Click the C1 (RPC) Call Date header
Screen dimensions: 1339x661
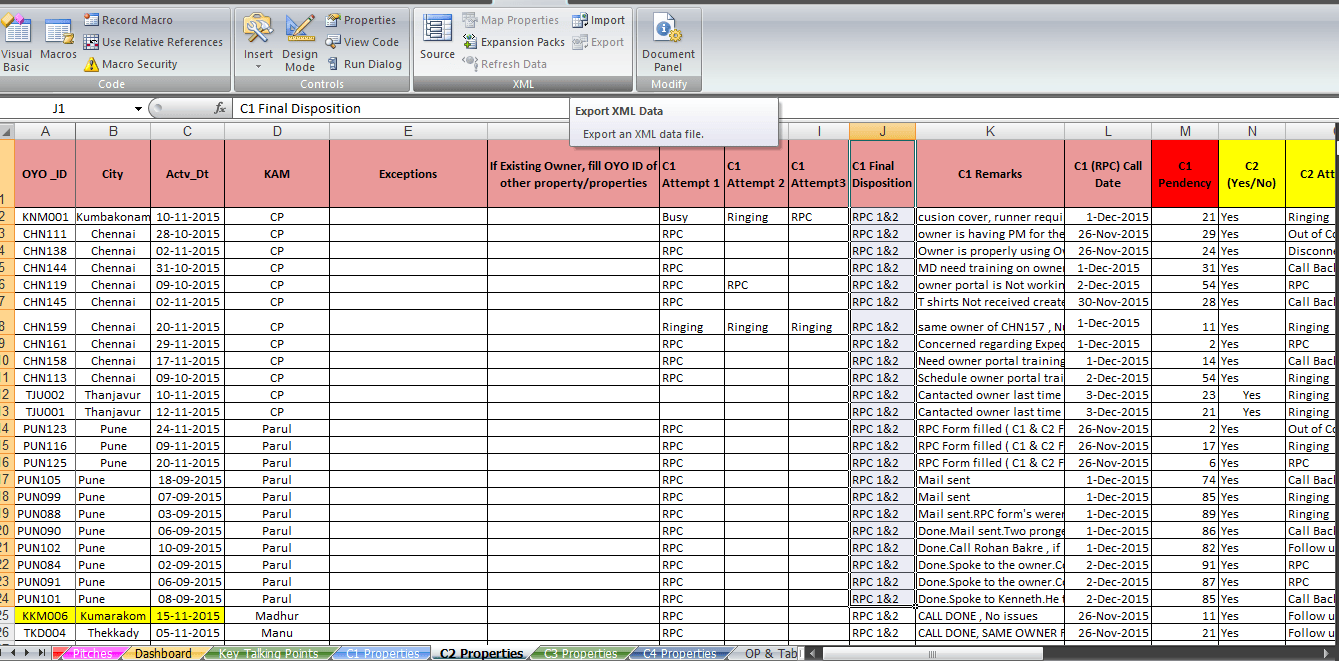pos(1108,174)
